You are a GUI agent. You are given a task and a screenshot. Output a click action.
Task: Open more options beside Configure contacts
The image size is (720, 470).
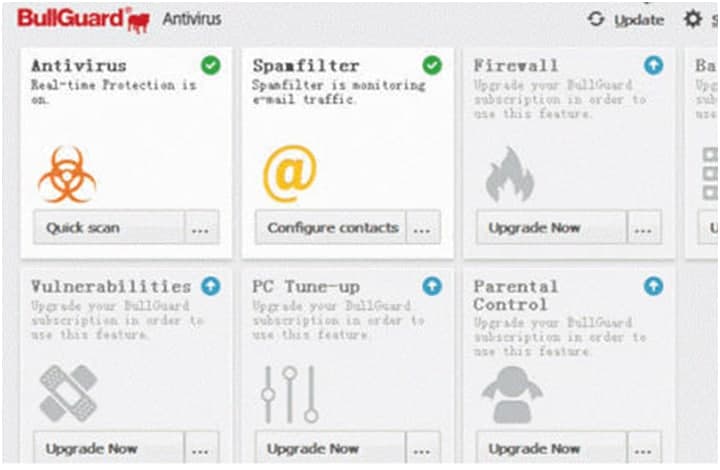423,228
